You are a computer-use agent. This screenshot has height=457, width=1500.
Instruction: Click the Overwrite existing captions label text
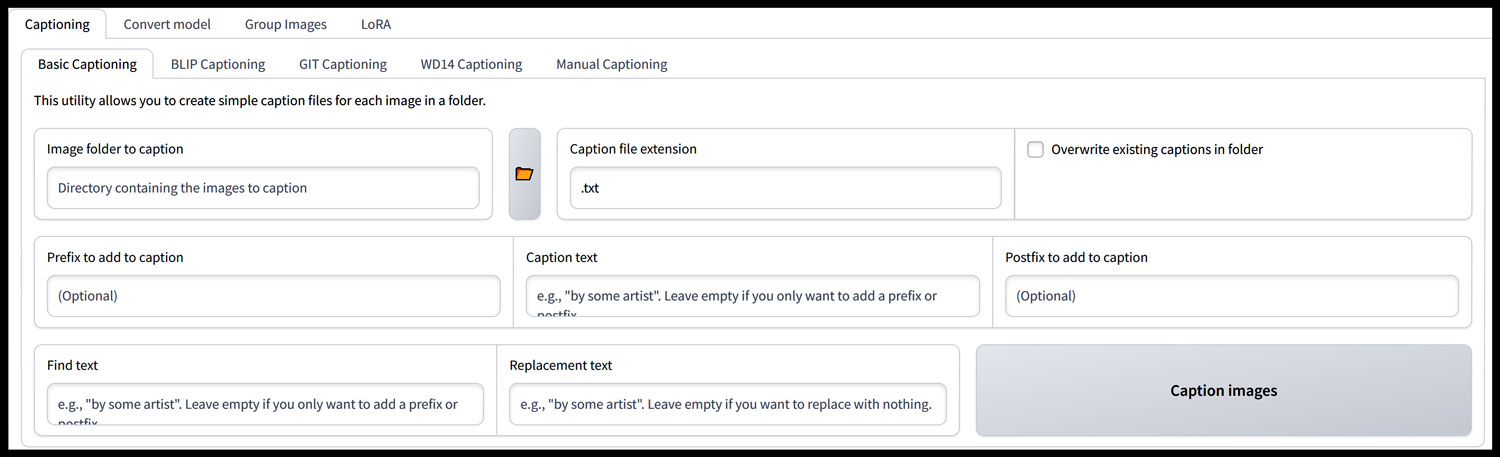coord(1157,150)
